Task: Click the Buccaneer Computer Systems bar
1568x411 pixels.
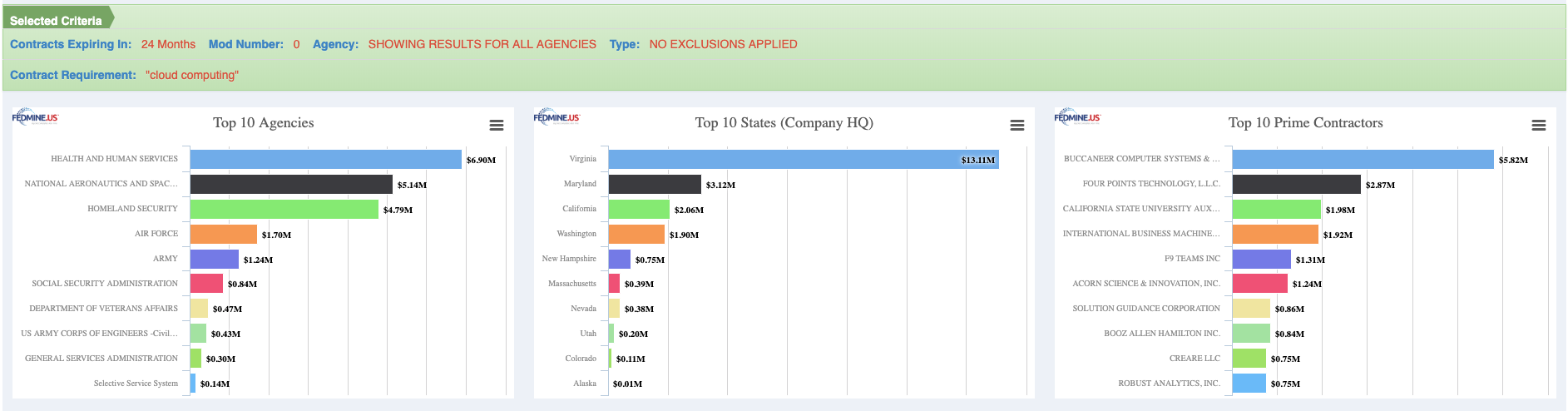Action: (1363, 159)
